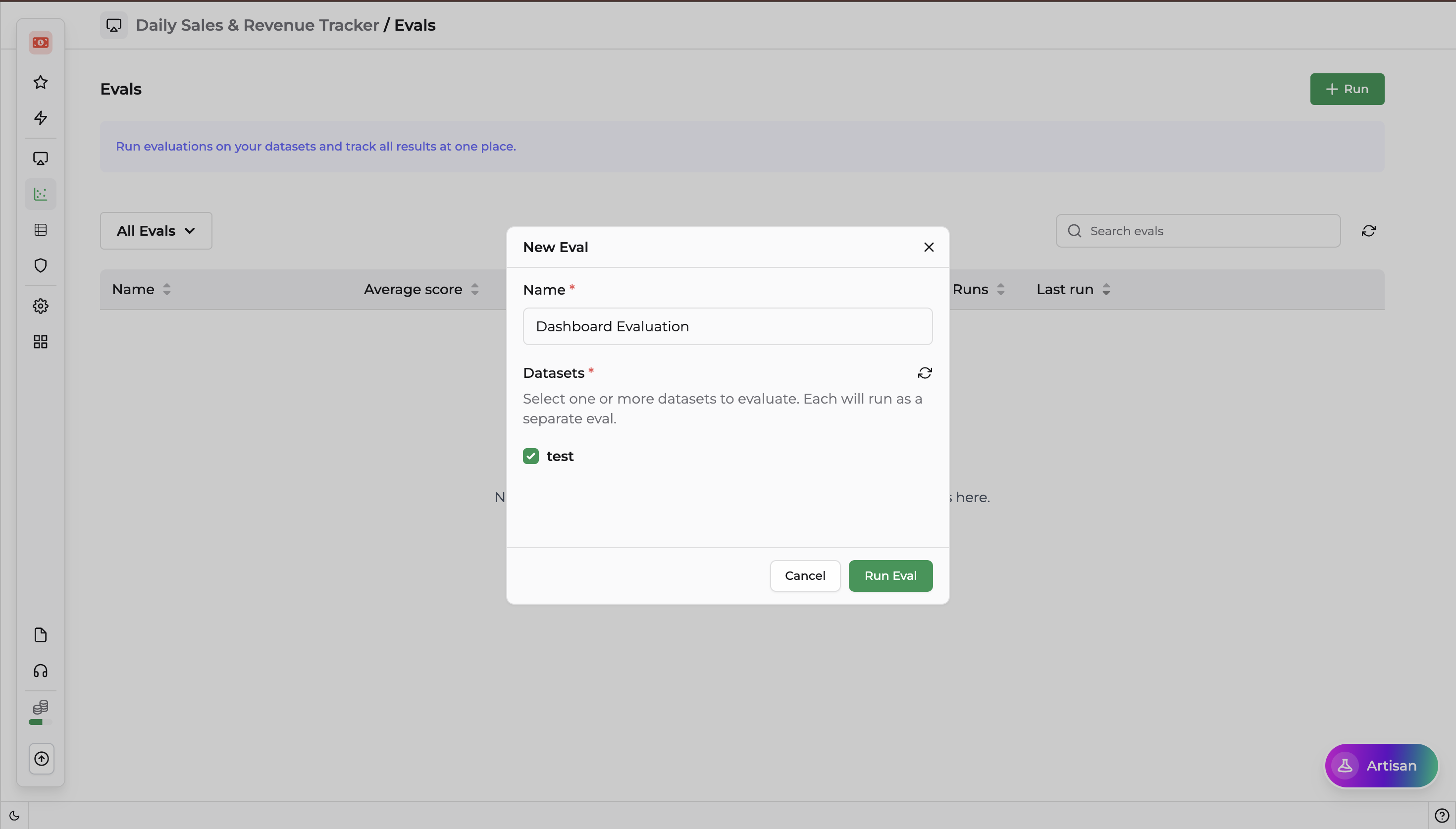Open the shield sidebar icon
This screenshot has width=1456, height=829.
pos(41,265)
